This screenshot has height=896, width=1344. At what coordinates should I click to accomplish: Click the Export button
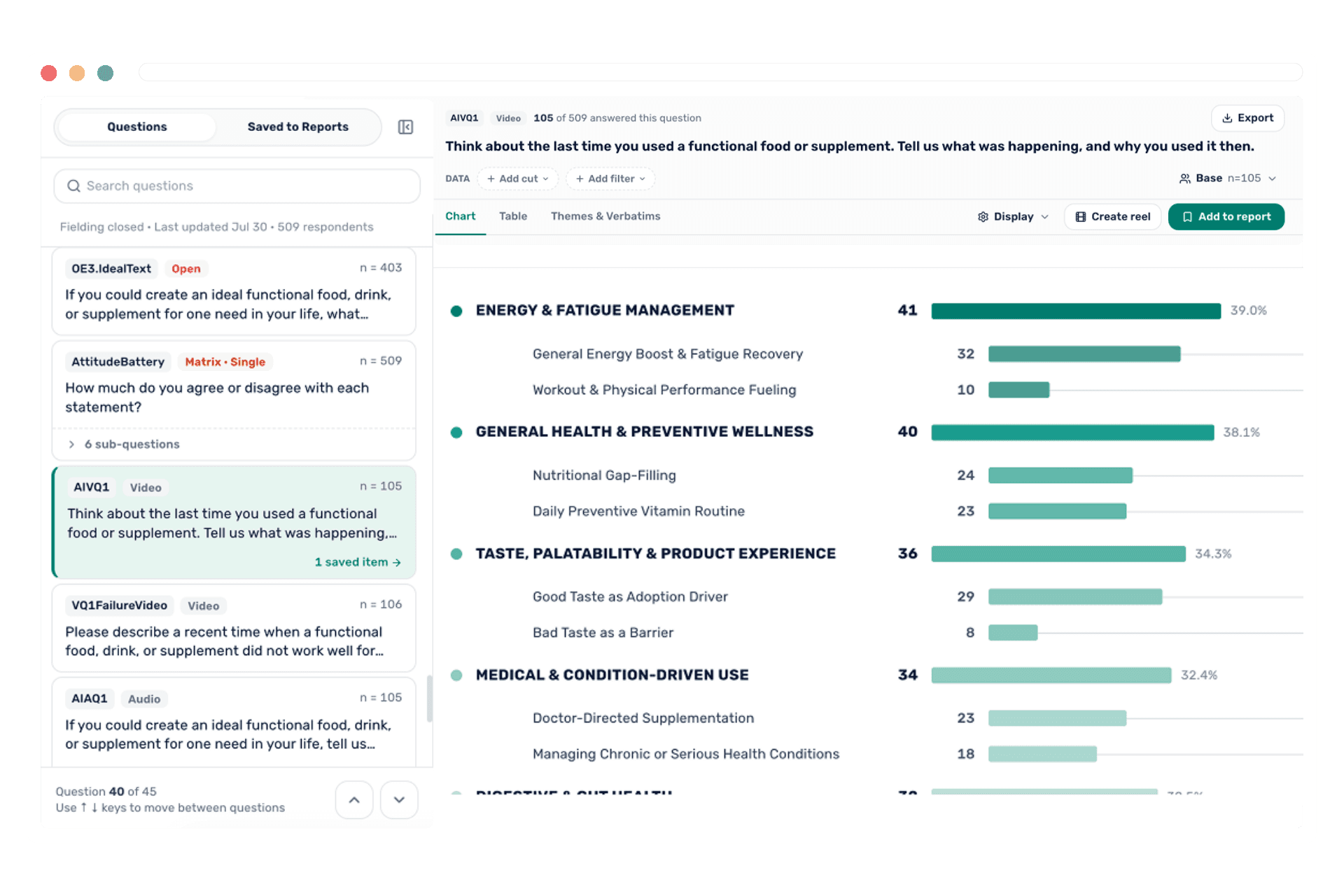click(x=1247, y=118)
